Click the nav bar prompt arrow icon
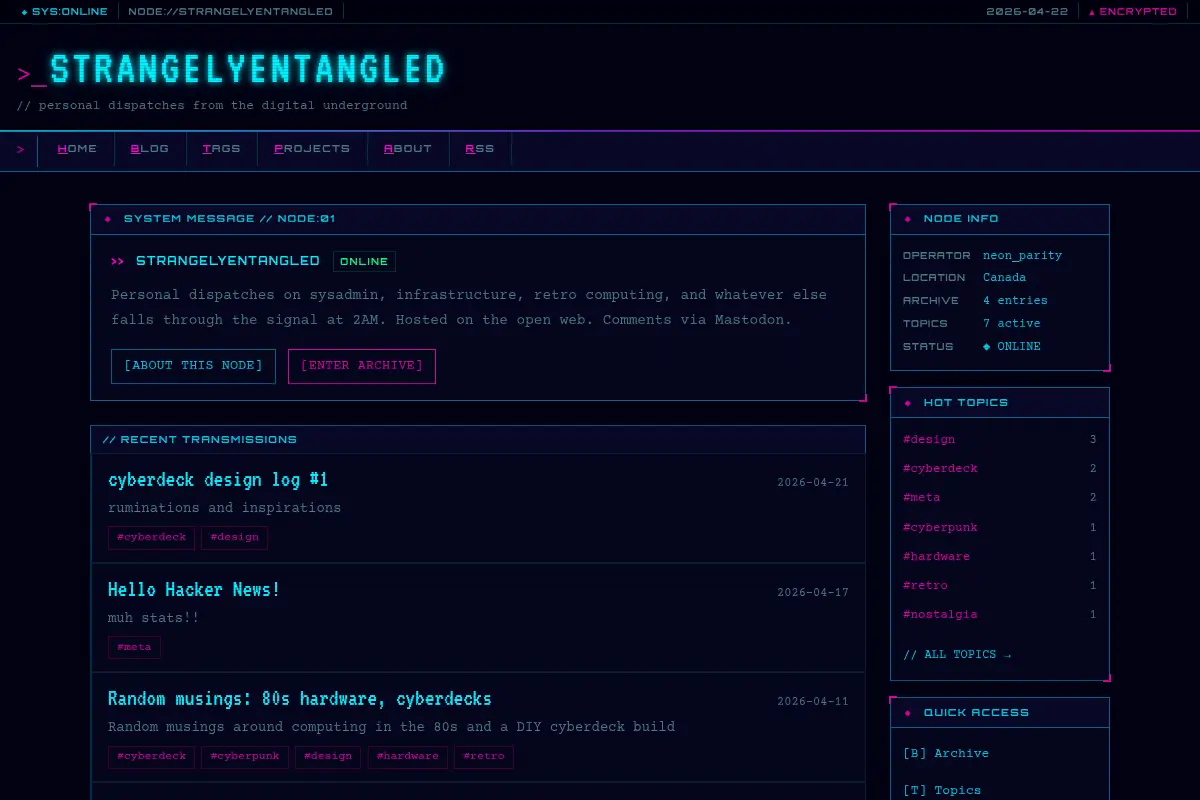The height and width of the screenshot is (800, 1200). (x=20, y=150)
